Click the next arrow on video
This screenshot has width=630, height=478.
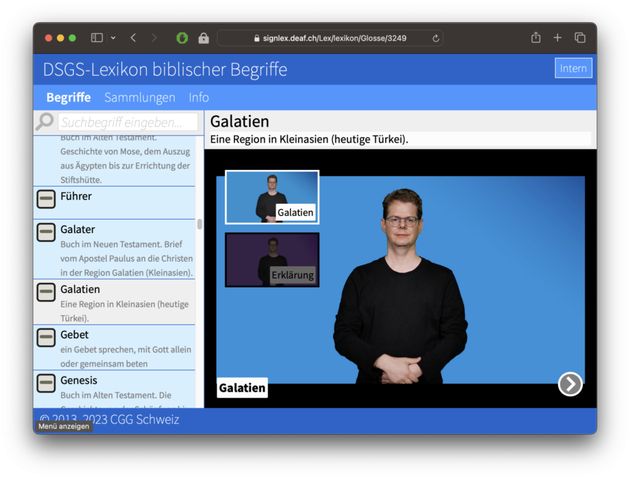569,384
